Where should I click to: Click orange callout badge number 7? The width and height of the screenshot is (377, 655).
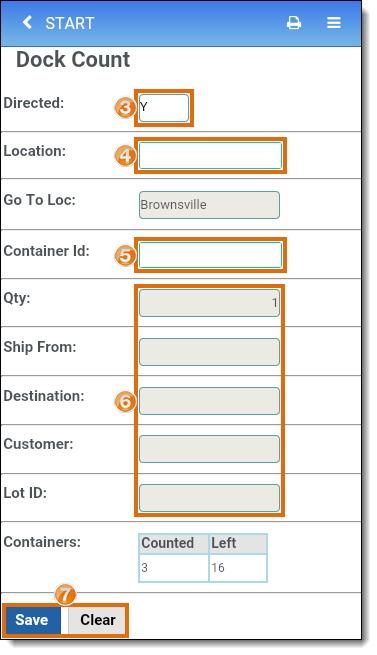(65, 594)
